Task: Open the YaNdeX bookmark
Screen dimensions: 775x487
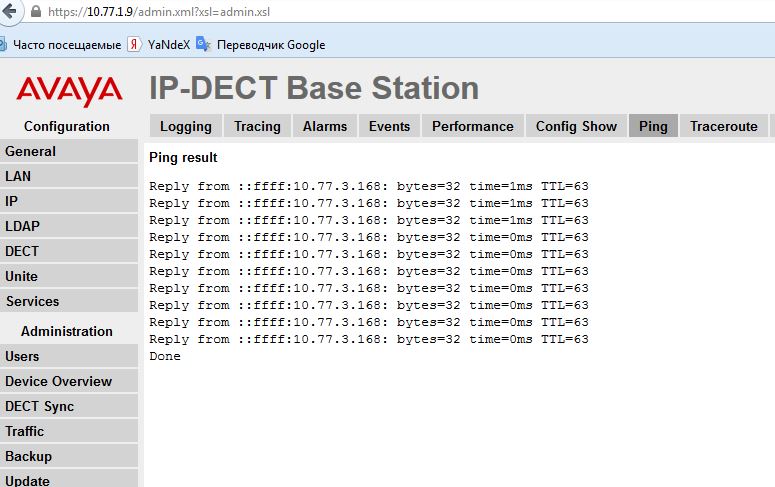Action: [x=169, y=45]
